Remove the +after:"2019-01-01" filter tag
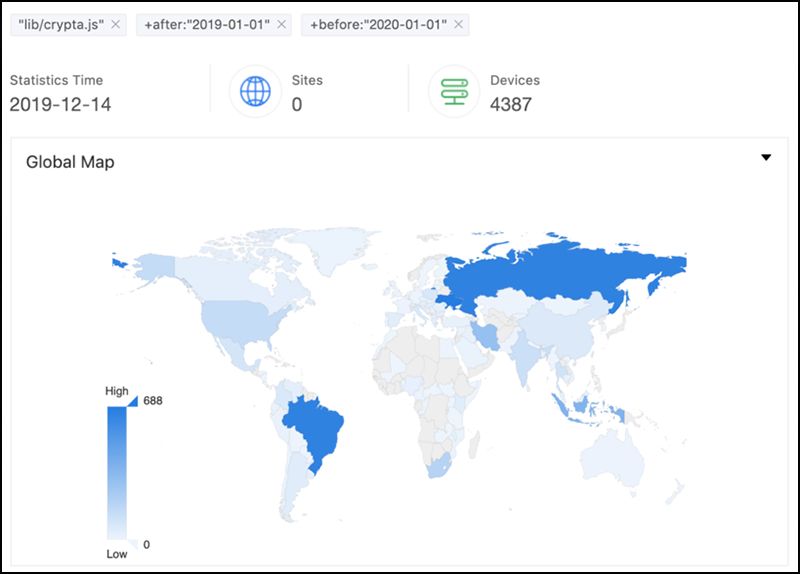The image size is (800, 574). point(281,23)
